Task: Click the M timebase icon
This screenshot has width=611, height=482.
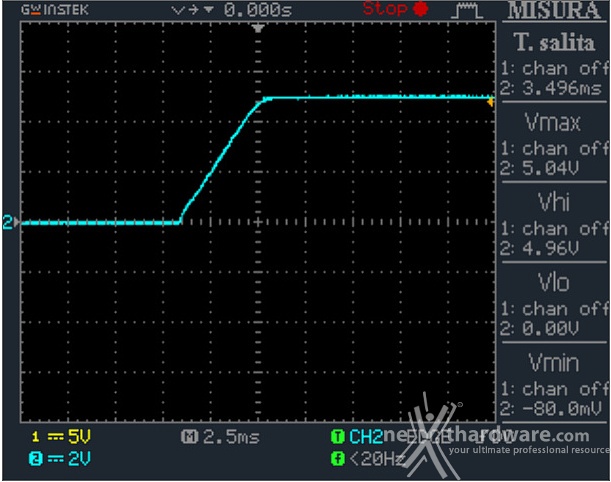Action: point(189,437)
